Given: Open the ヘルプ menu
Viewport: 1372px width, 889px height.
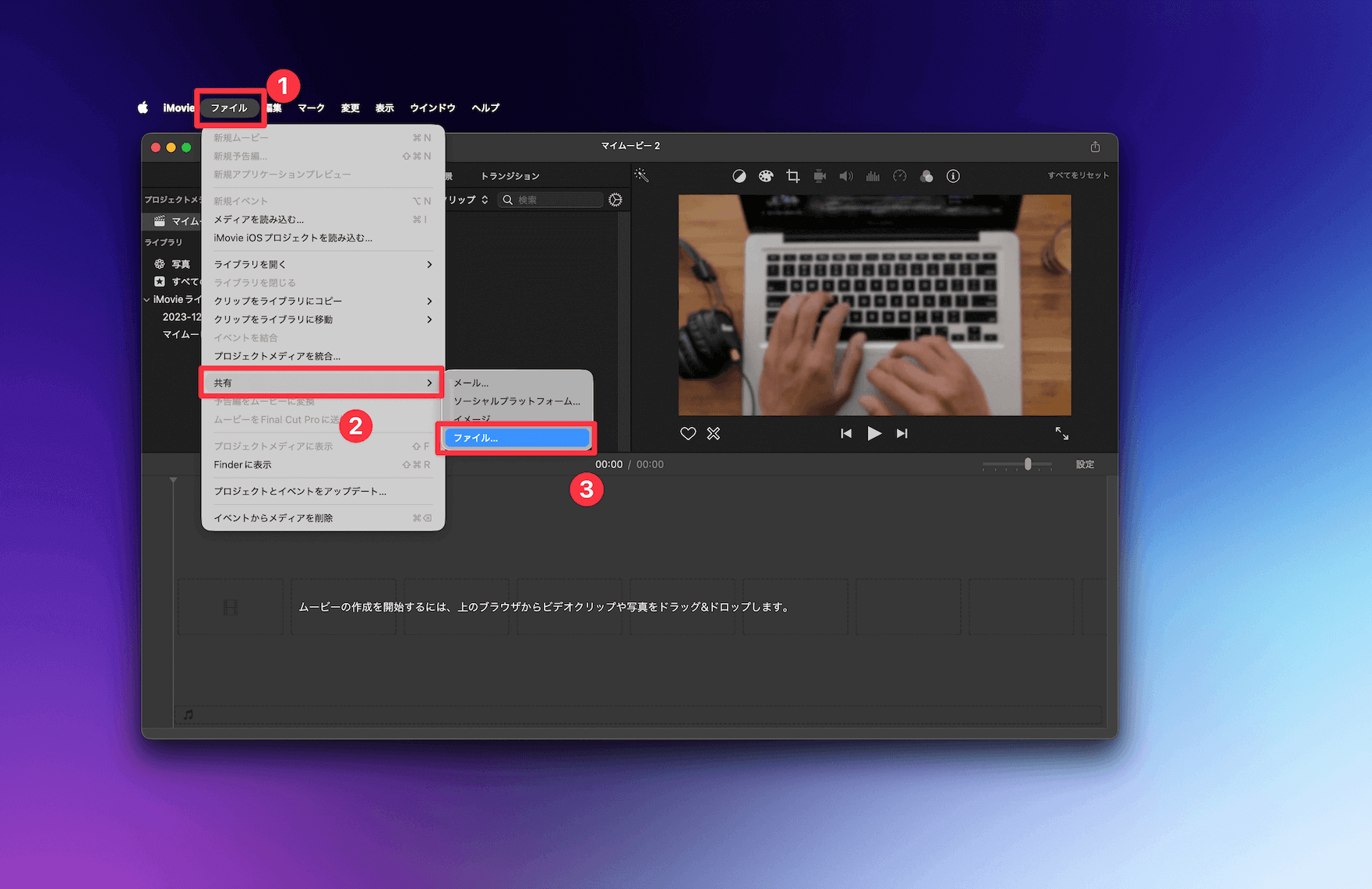Looking at the screenshot, I should (x=485, y=108).
